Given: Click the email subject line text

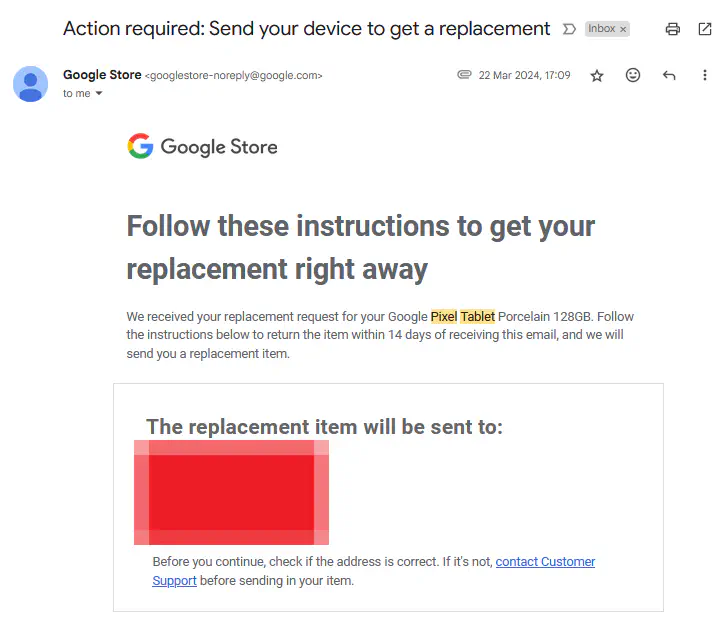Looking at the screenshot, I should (x=306, y=28).
